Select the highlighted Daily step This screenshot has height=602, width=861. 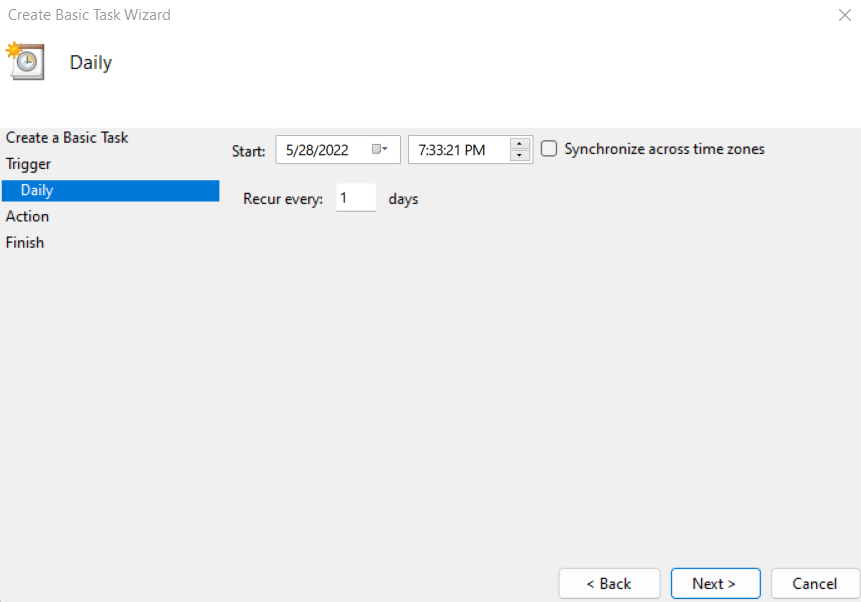[x=37, y=190]
